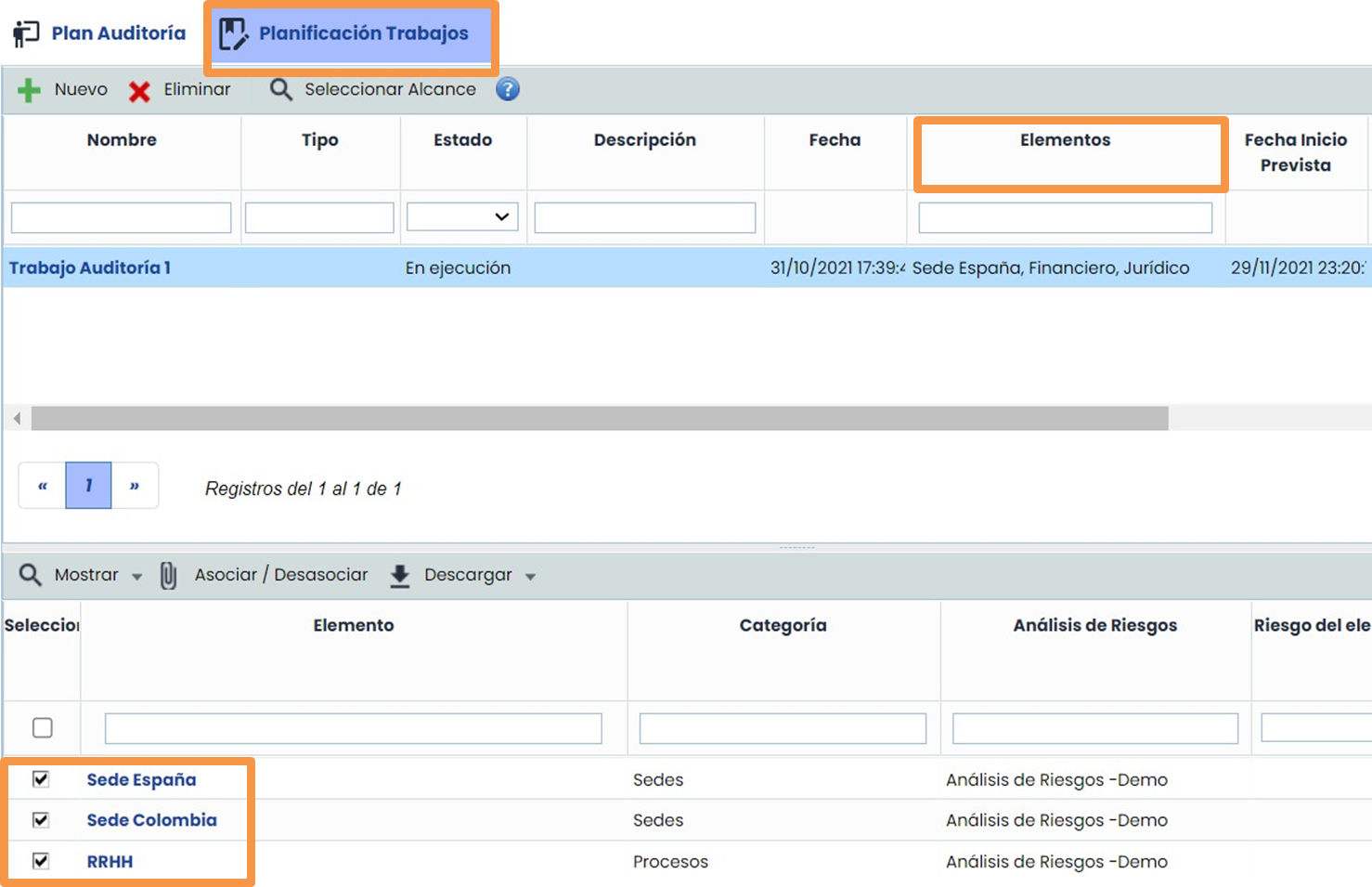Uncheck the Sede España checkbox
The image size is (1372, 887).
click(41, 779)
